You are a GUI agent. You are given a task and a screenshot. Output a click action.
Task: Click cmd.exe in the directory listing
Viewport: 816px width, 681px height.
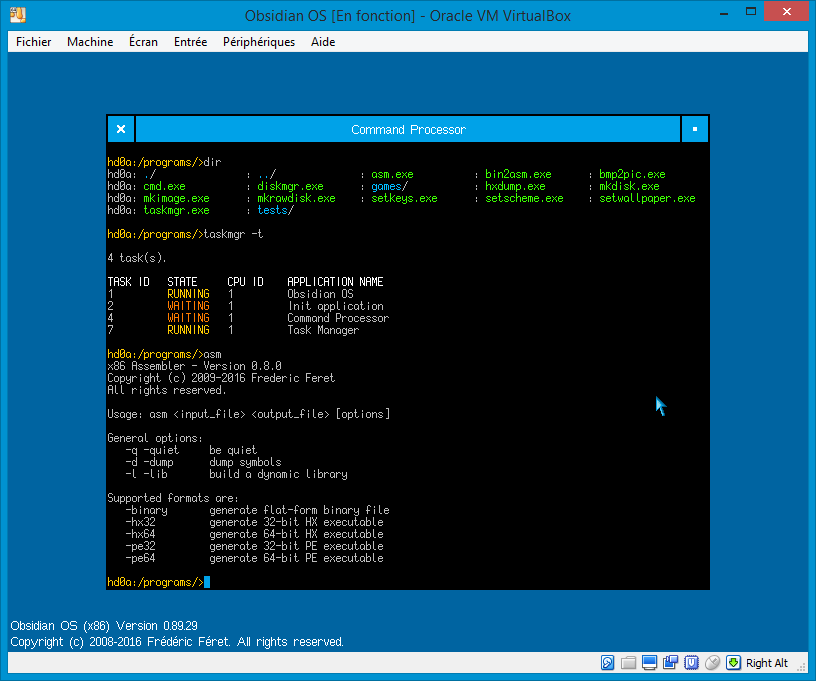(x=164, y=186)
